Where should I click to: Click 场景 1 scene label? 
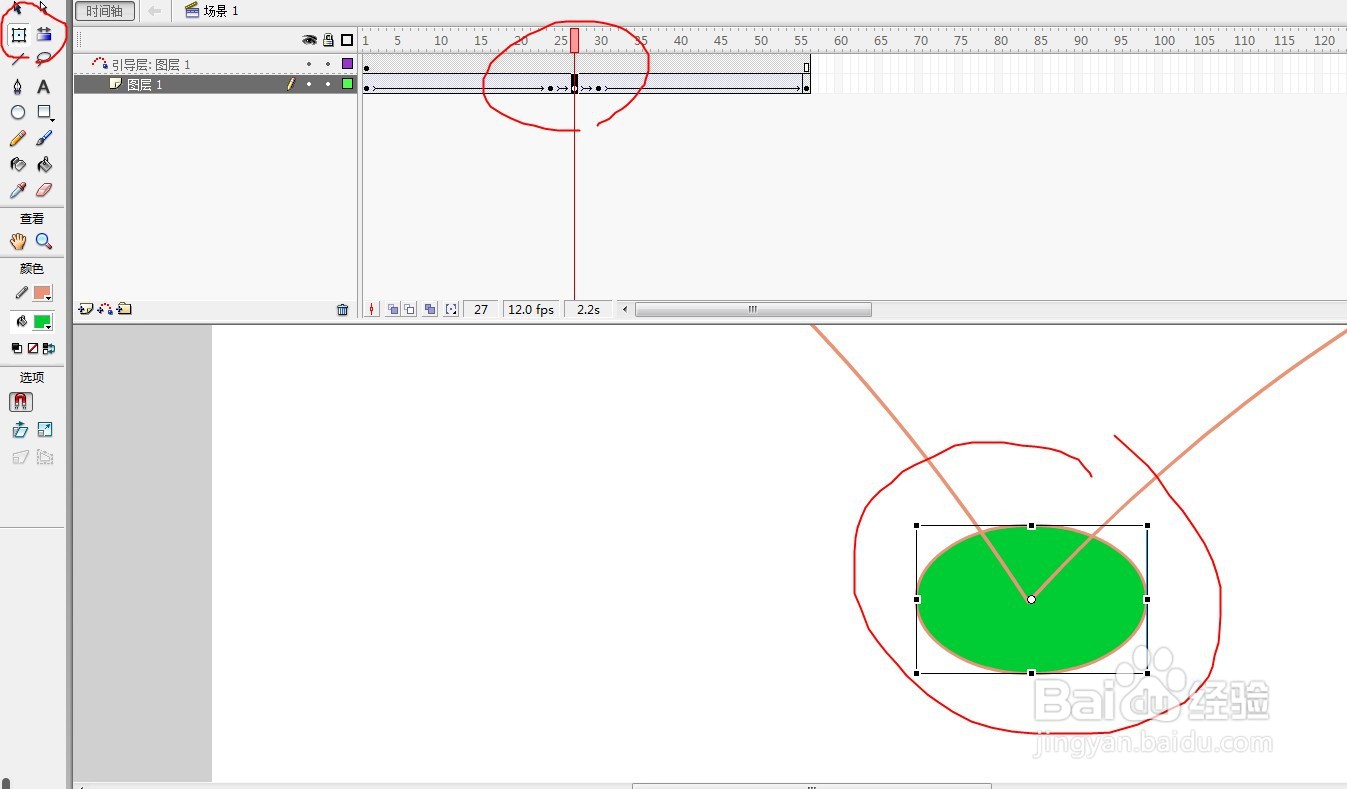(x=221, y=11)
